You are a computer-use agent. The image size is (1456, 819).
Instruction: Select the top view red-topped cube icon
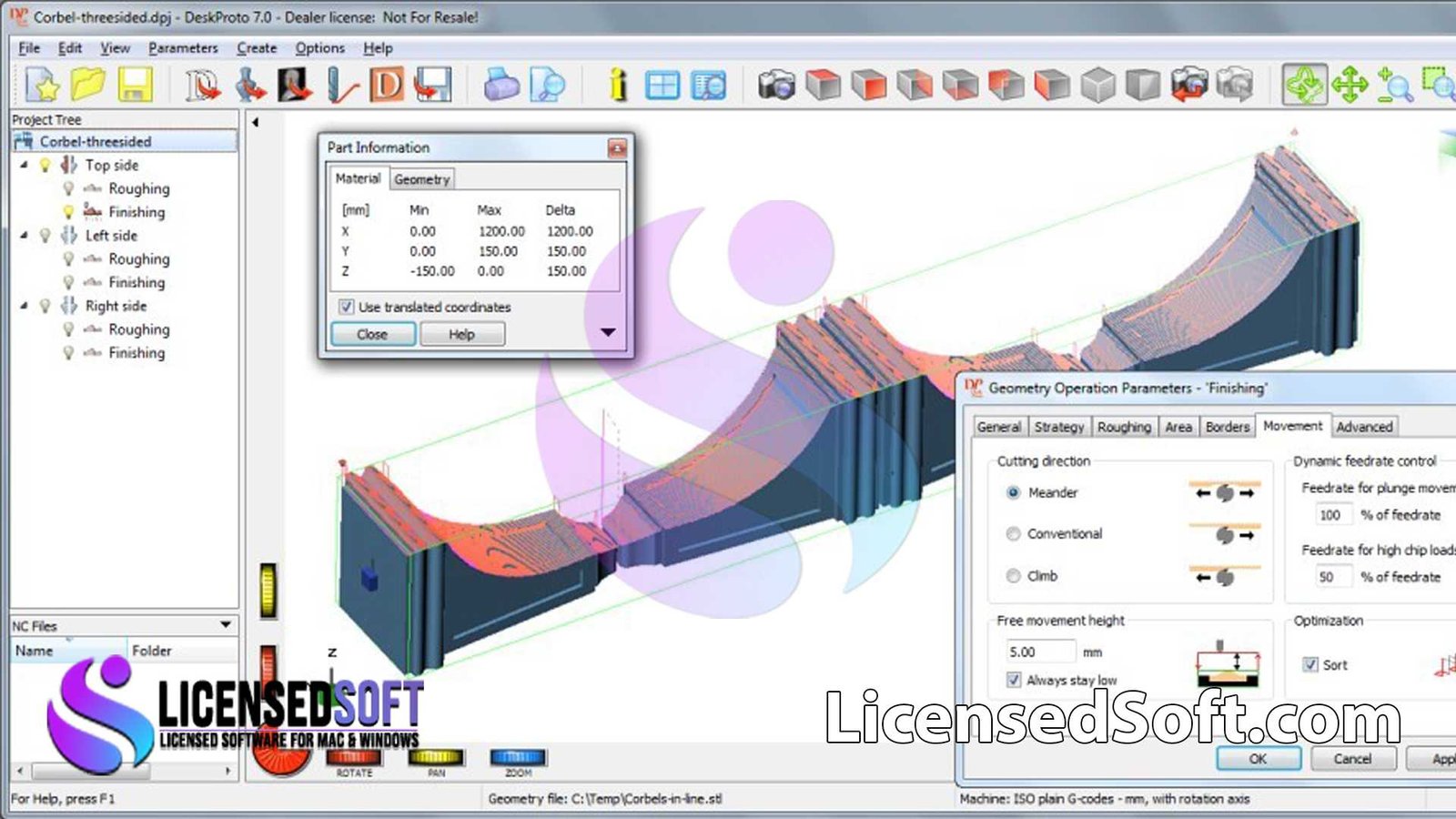(823, 86)
